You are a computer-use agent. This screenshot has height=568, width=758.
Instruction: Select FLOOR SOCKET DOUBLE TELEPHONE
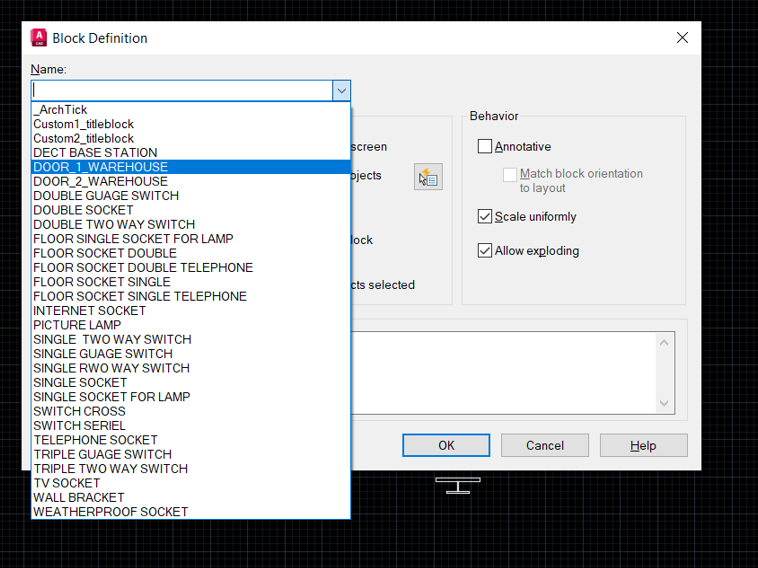coord(191,268)
